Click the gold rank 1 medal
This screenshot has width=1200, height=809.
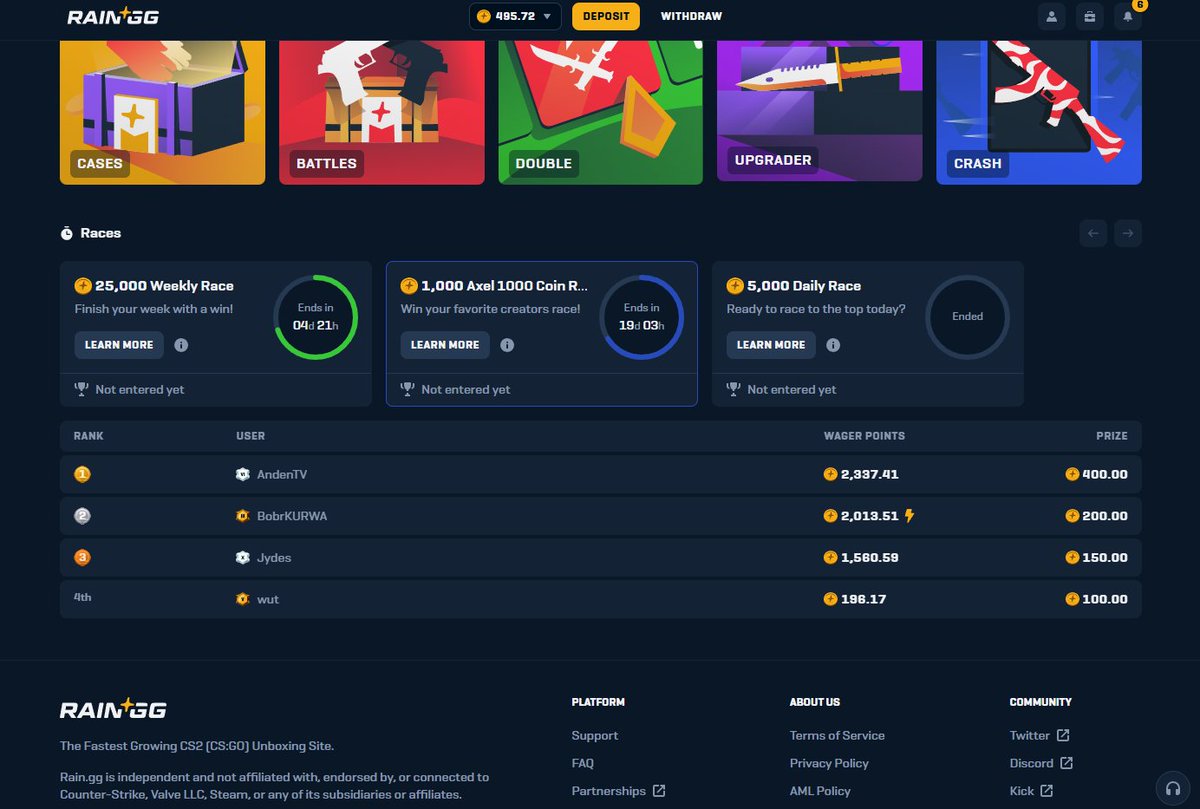pos(82,475)
